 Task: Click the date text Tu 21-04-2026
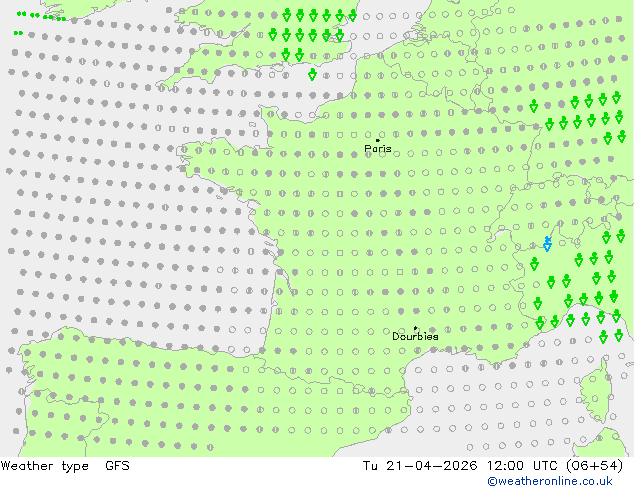click(x=420, y=466)
